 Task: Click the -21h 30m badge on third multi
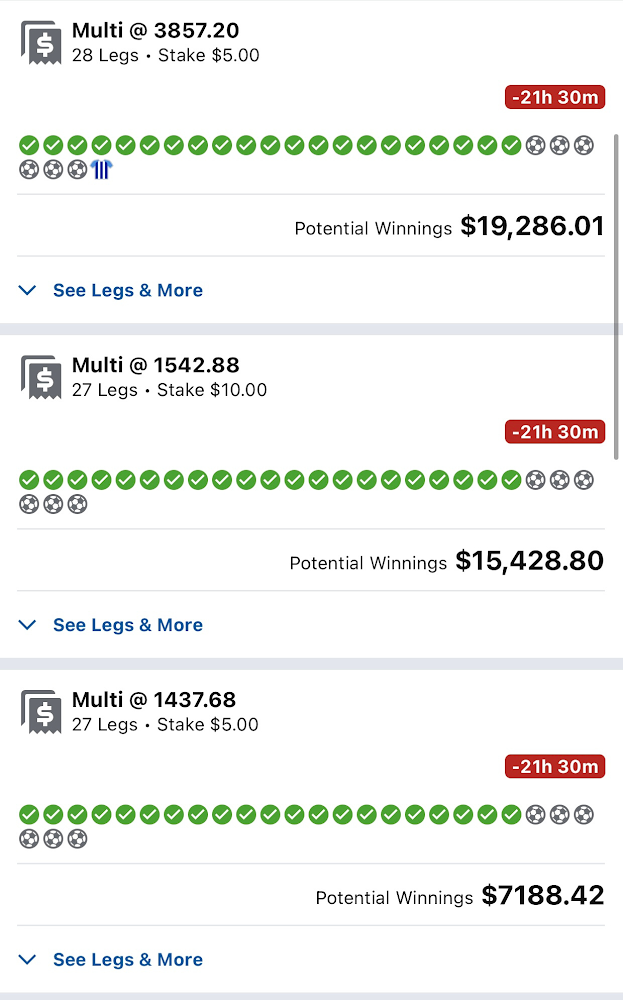coord(555,767)
